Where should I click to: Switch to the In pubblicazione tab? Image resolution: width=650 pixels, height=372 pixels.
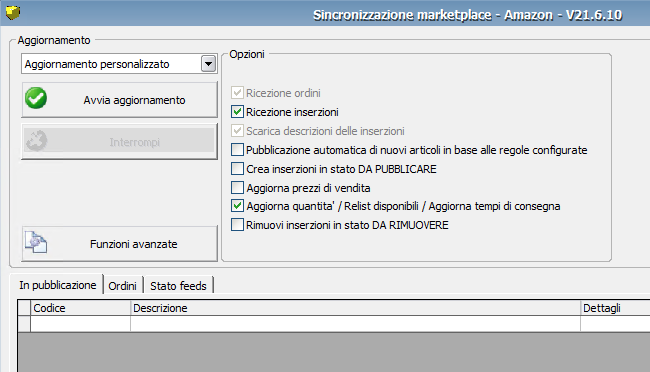coord(57,285)
